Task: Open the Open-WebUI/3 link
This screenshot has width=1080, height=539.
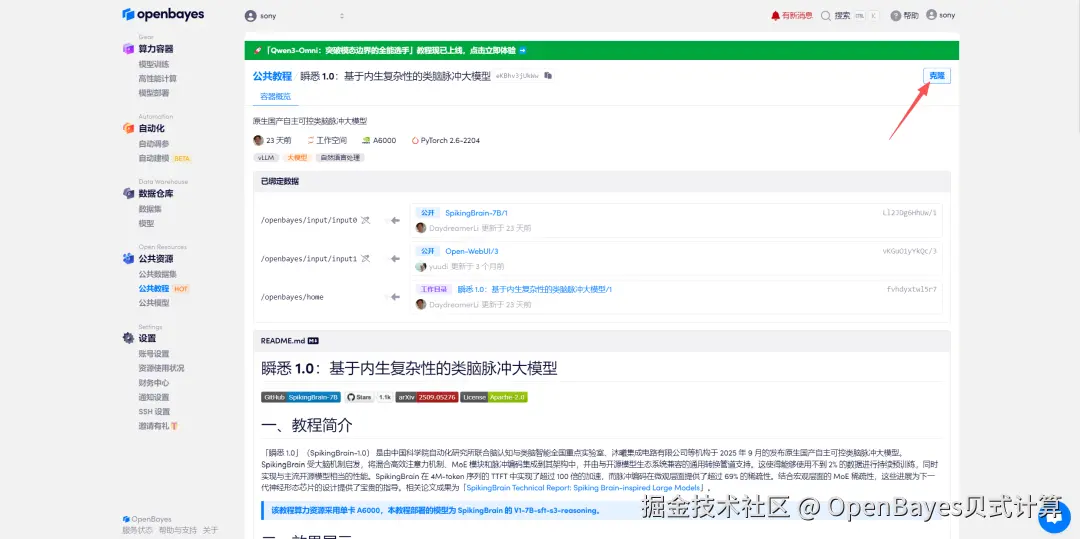Action: pyautogui.click(x=472, y=251)
